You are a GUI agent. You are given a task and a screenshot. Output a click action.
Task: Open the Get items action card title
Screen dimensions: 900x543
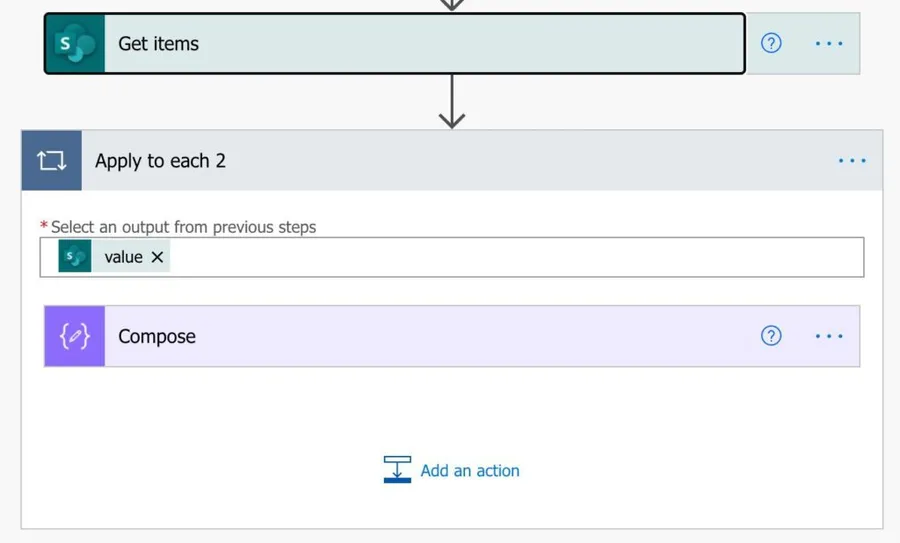(x=159, y=44)
